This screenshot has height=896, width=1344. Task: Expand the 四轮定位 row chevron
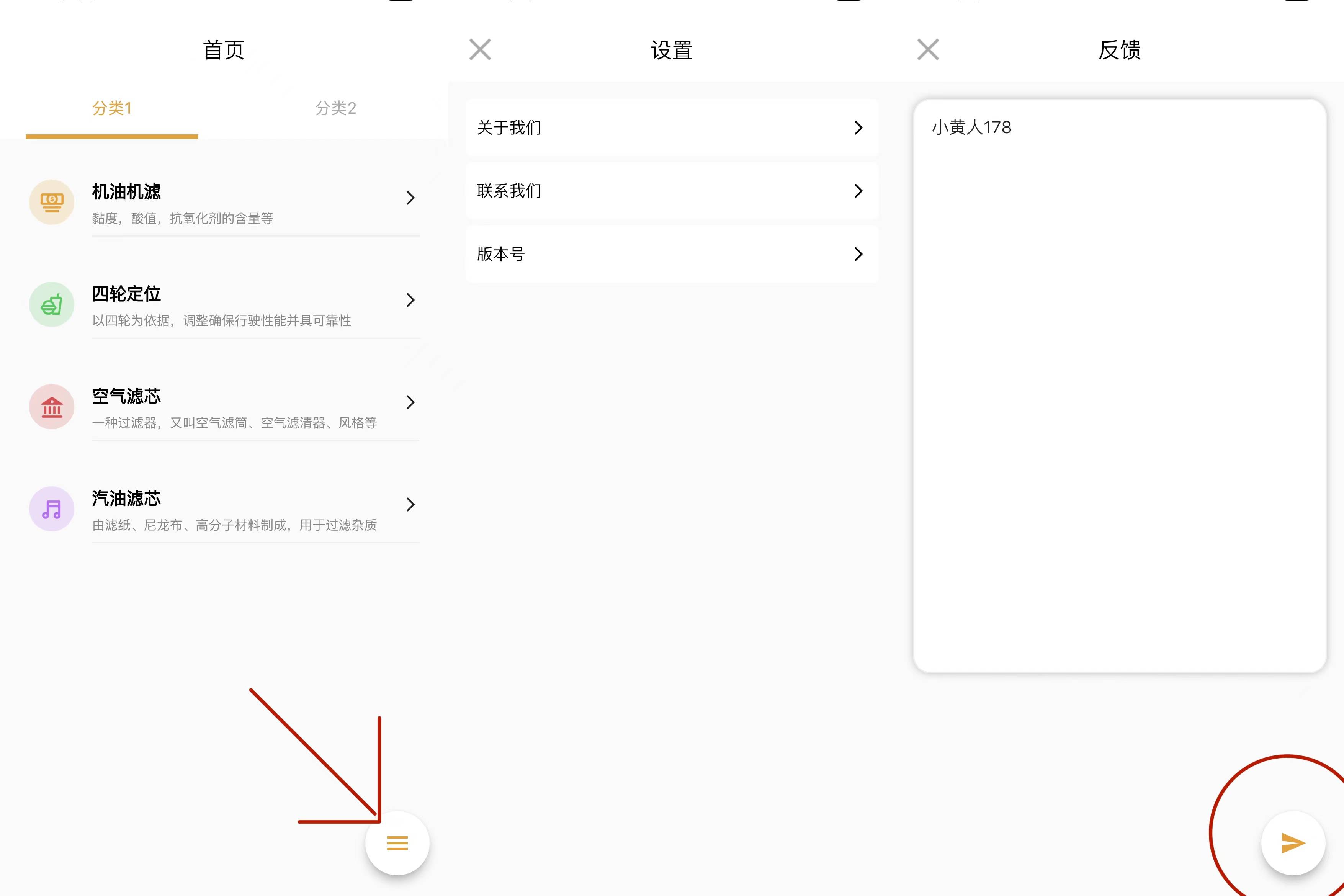[410, 300]
